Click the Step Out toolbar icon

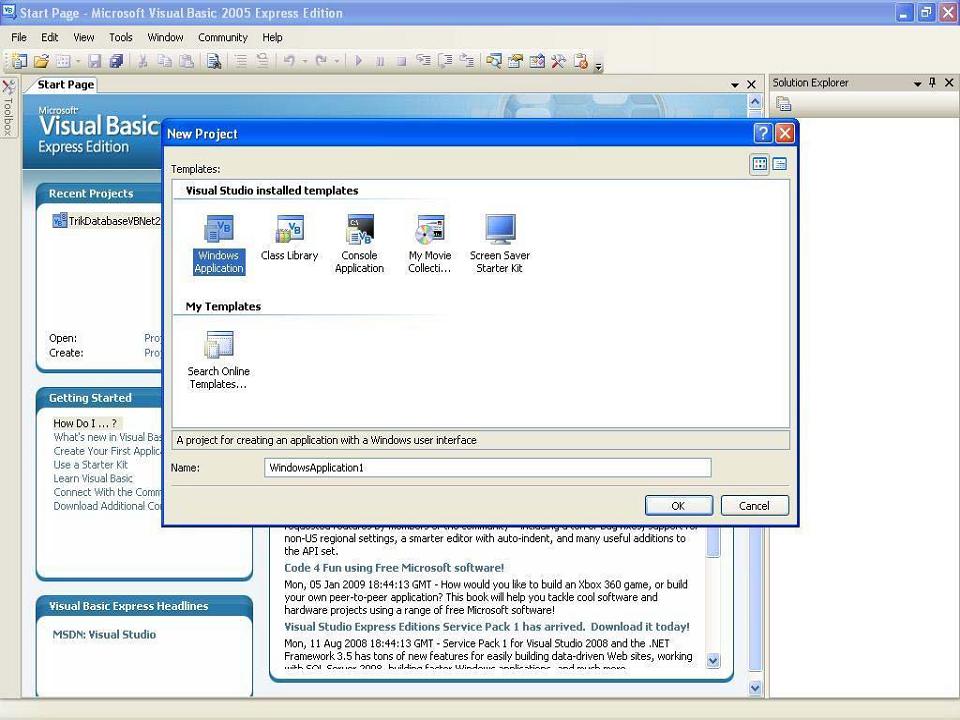(467, 61)
